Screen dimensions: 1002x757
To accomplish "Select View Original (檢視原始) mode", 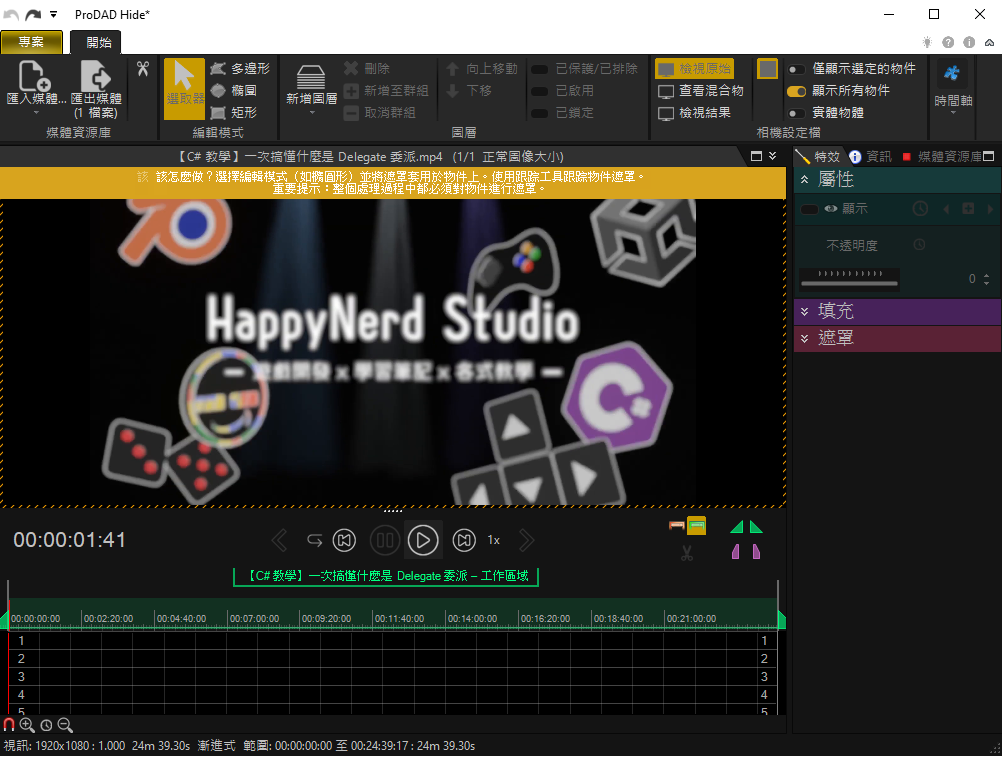I will (695, 68).
